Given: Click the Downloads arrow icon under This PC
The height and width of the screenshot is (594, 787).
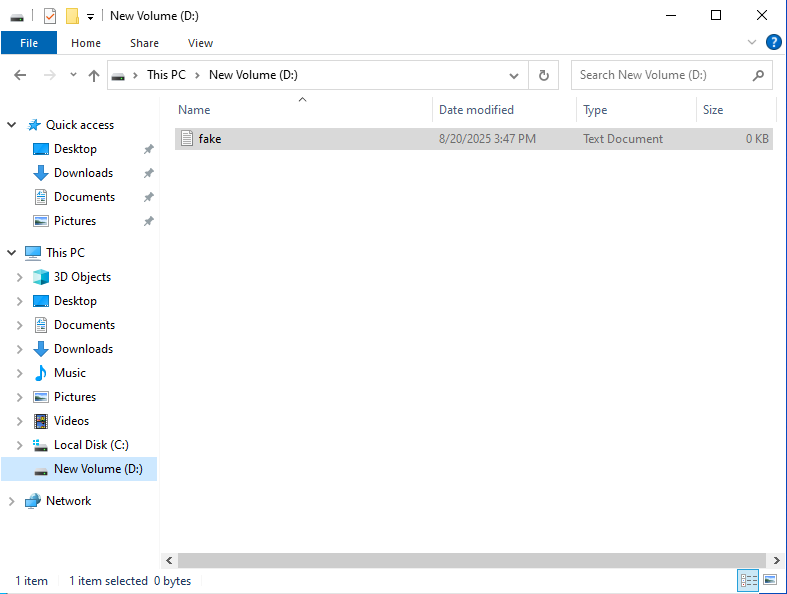Looking at the screenshot, I should [41, 349].
